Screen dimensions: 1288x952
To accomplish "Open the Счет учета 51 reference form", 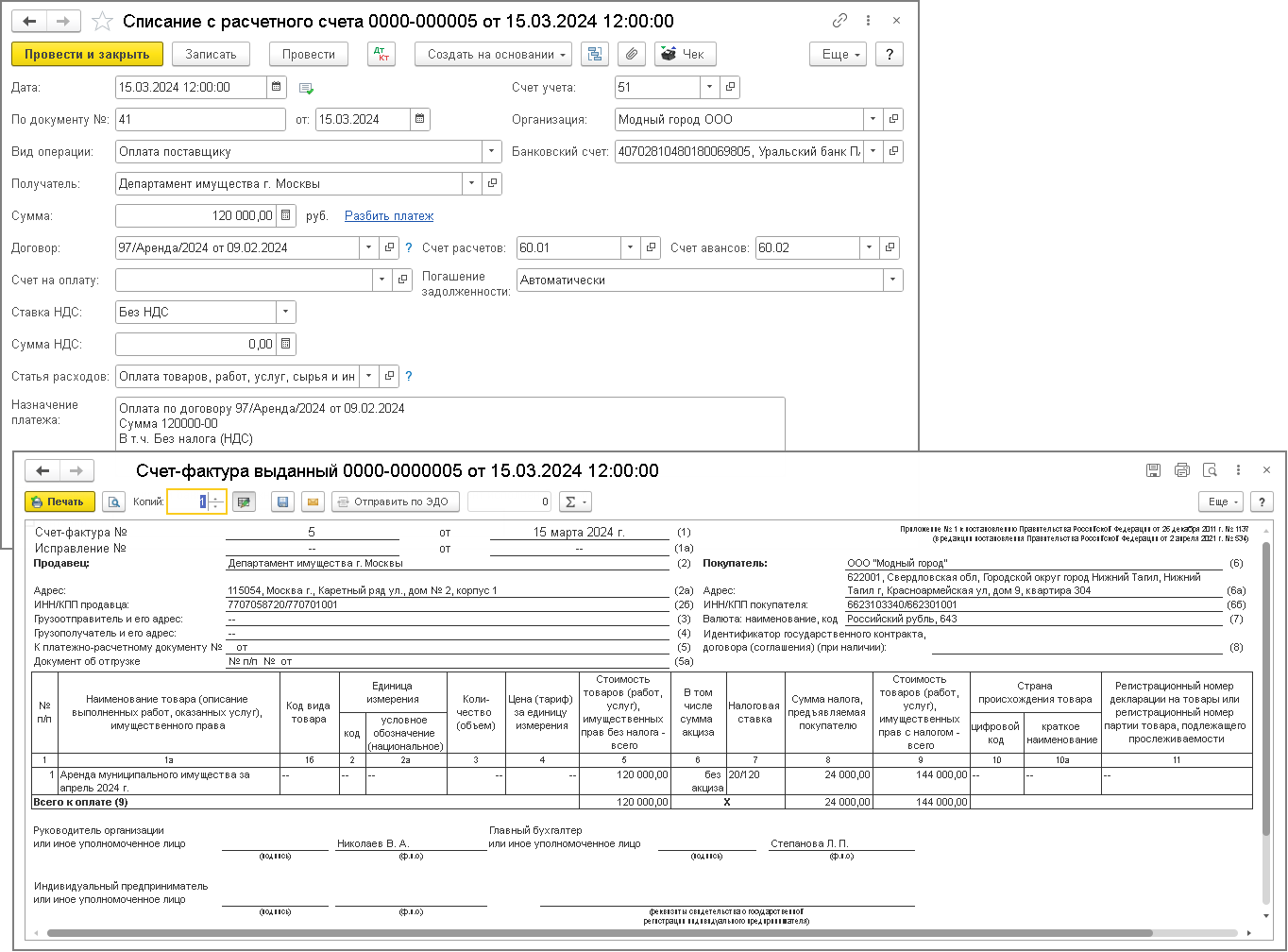I will [730, 88].
